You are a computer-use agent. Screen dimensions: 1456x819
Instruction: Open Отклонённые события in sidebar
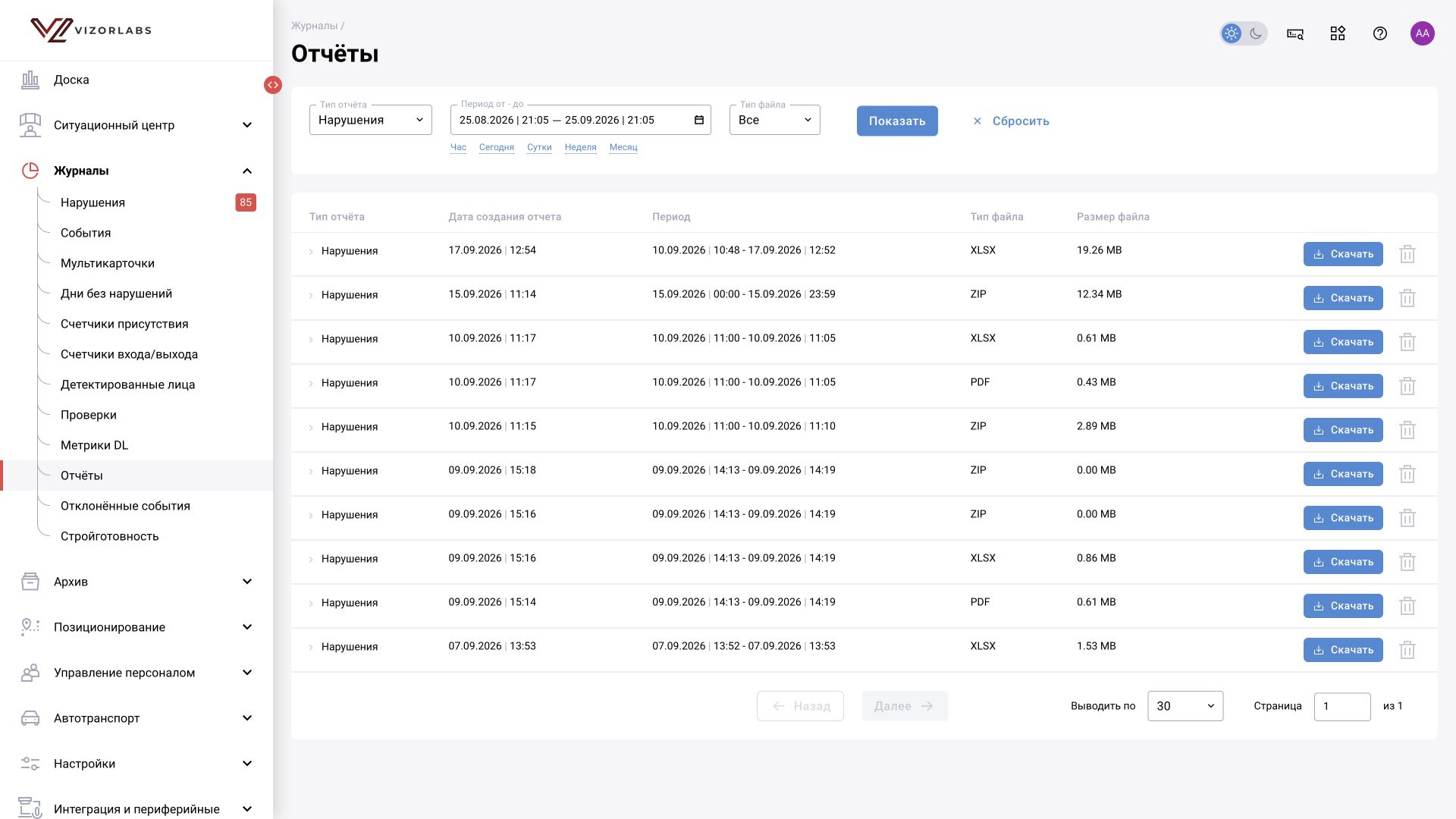click(x=125, y=506)
